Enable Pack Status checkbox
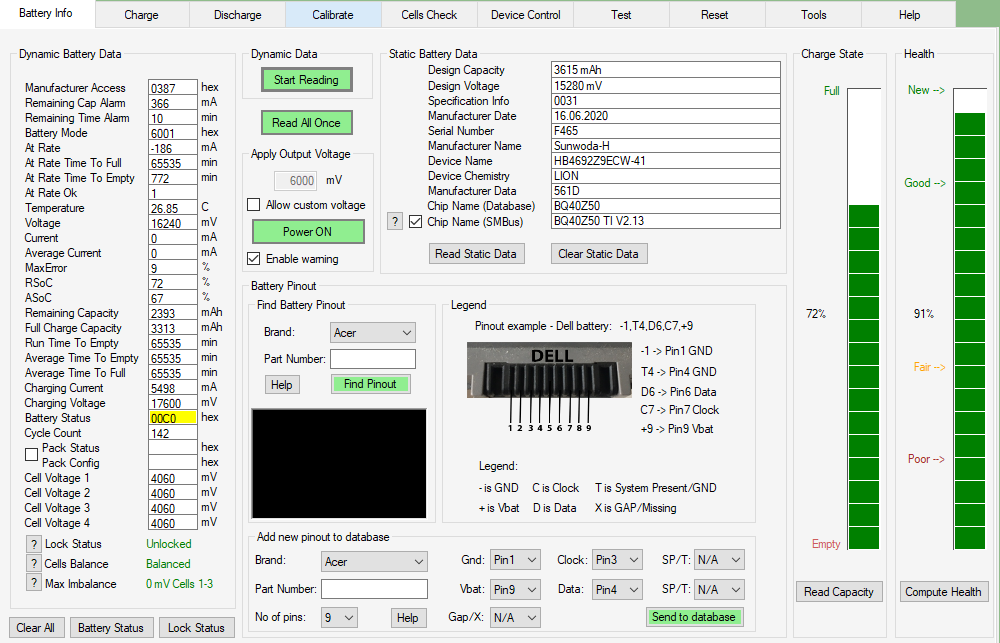 coord(31,455)
